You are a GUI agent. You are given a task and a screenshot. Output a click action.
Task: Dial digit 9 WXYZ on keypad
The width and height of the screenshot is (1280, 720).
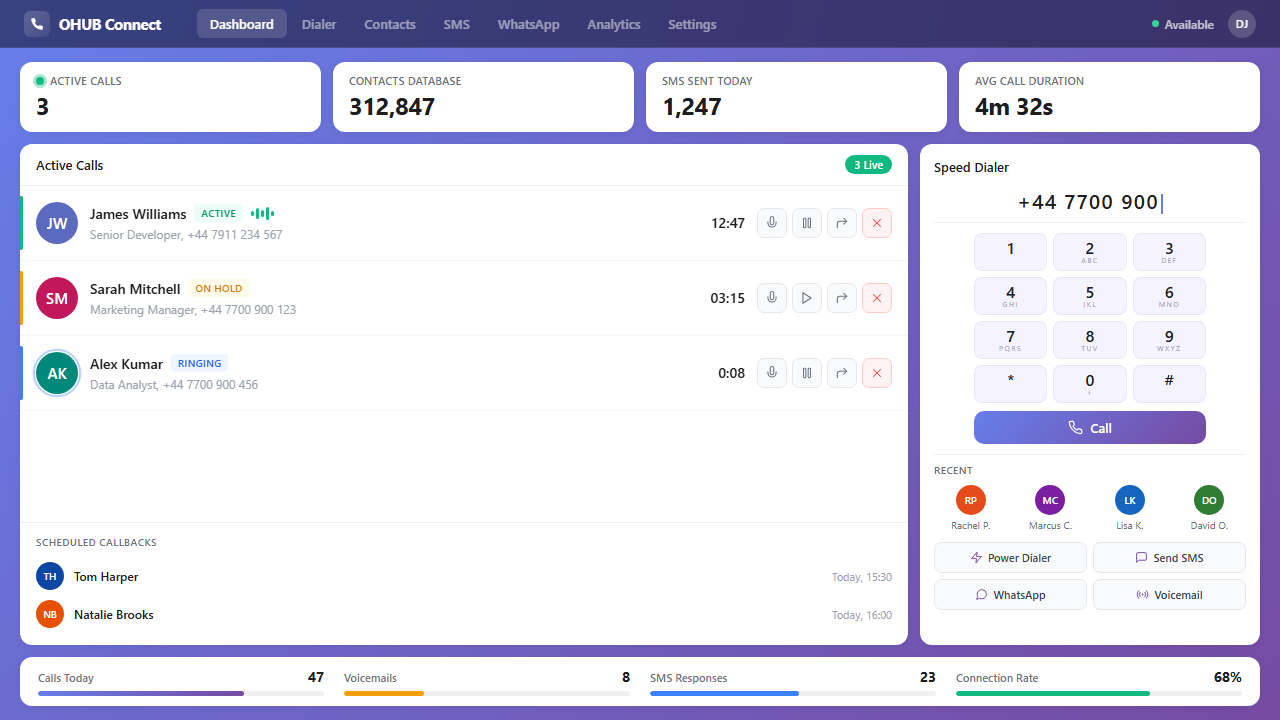[x=1169, y=340]
